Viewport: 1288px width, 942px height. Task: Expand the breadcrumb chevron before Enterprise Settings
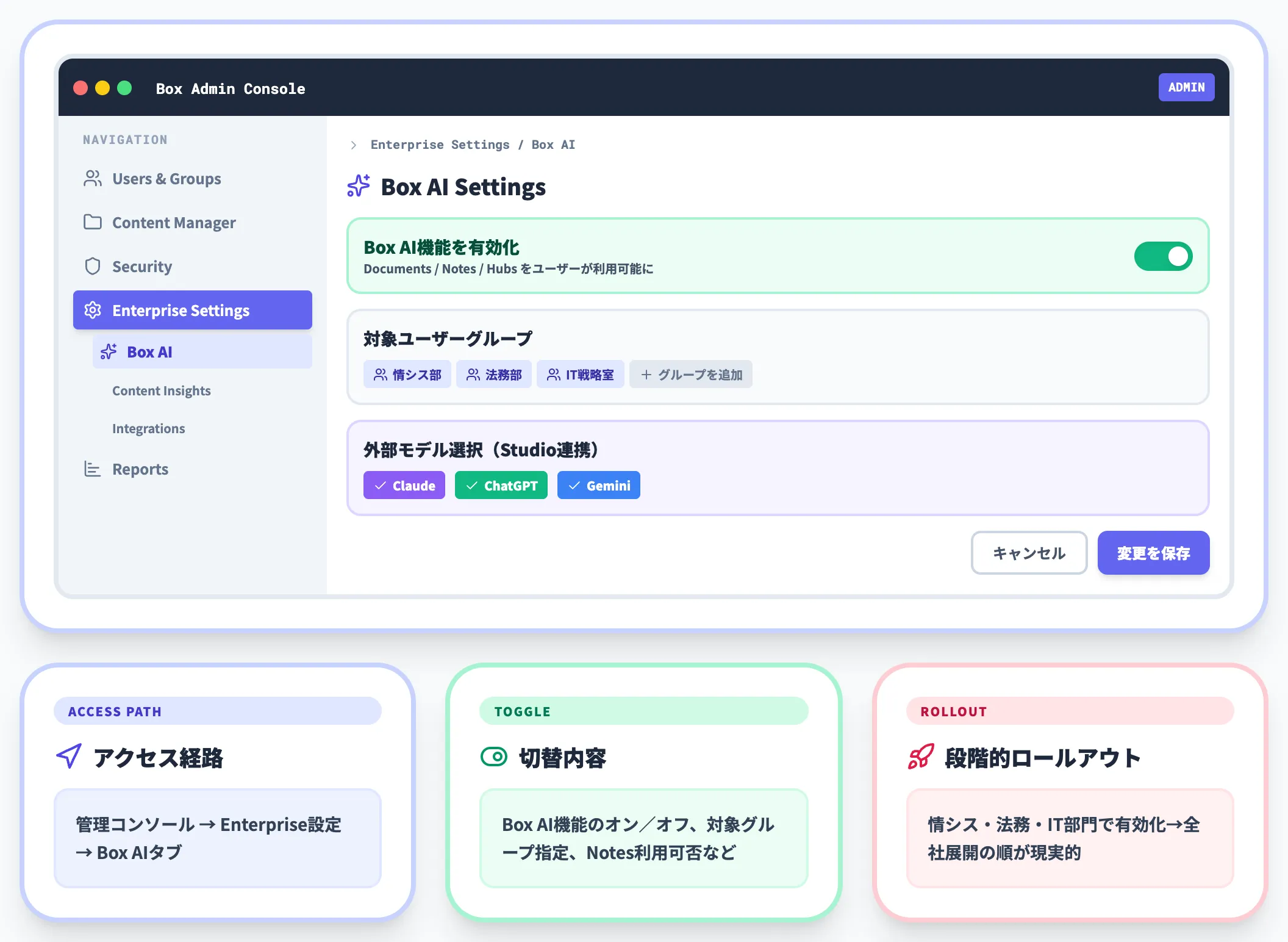click(x=354, y=145)
